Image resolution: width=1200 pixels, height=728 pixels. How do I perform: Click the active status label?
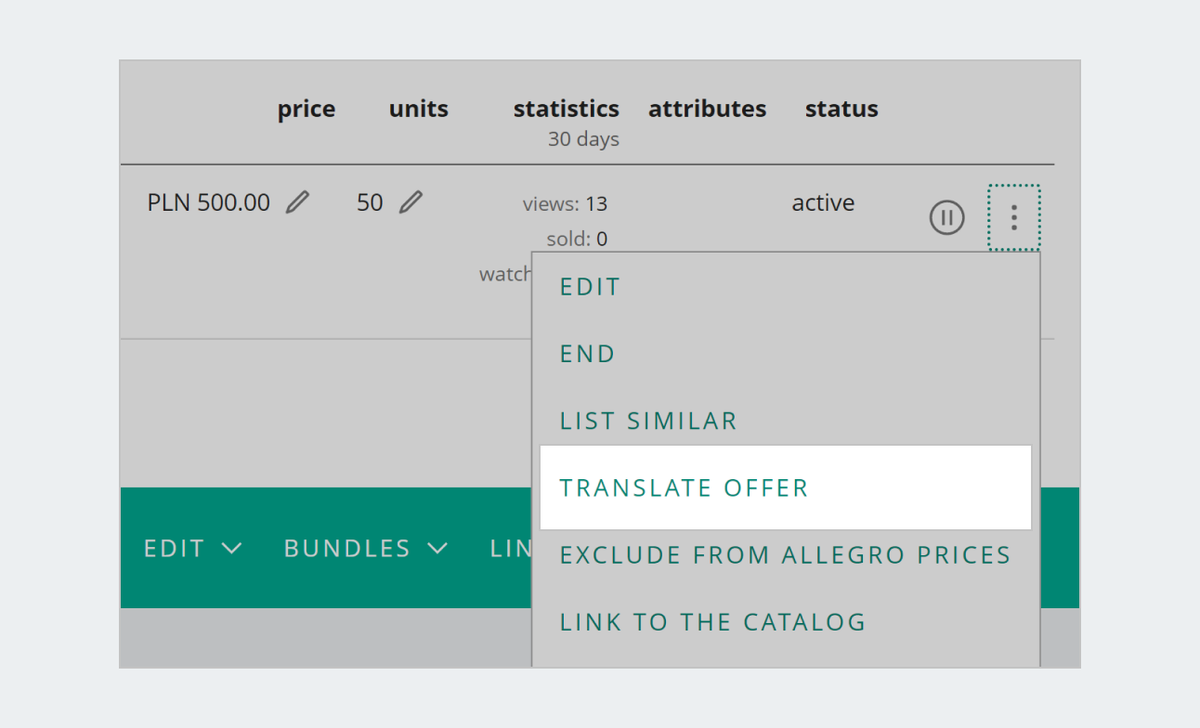[823, 203]
